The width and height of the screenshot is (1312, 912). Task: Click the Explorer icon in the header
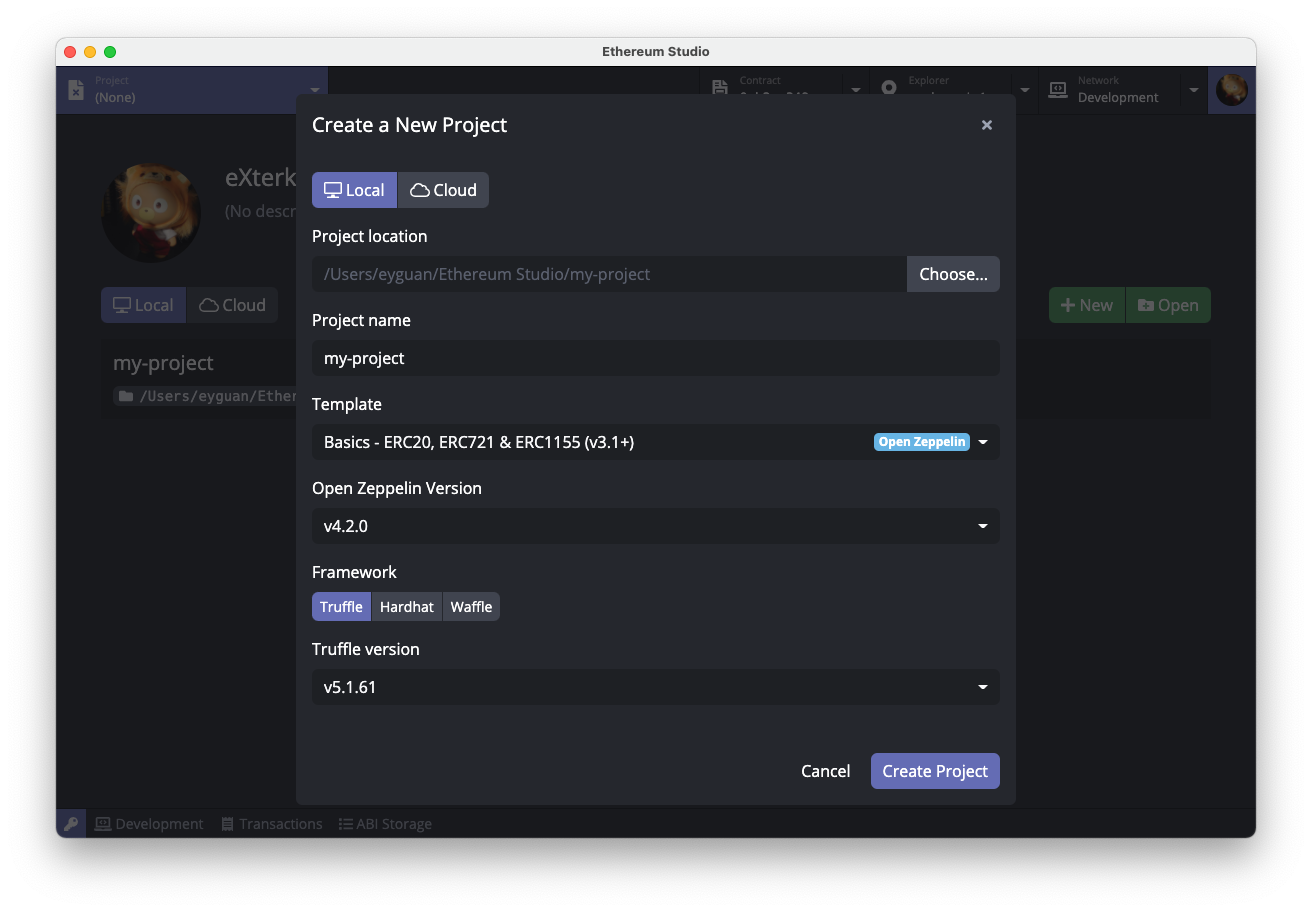(889, 88)
